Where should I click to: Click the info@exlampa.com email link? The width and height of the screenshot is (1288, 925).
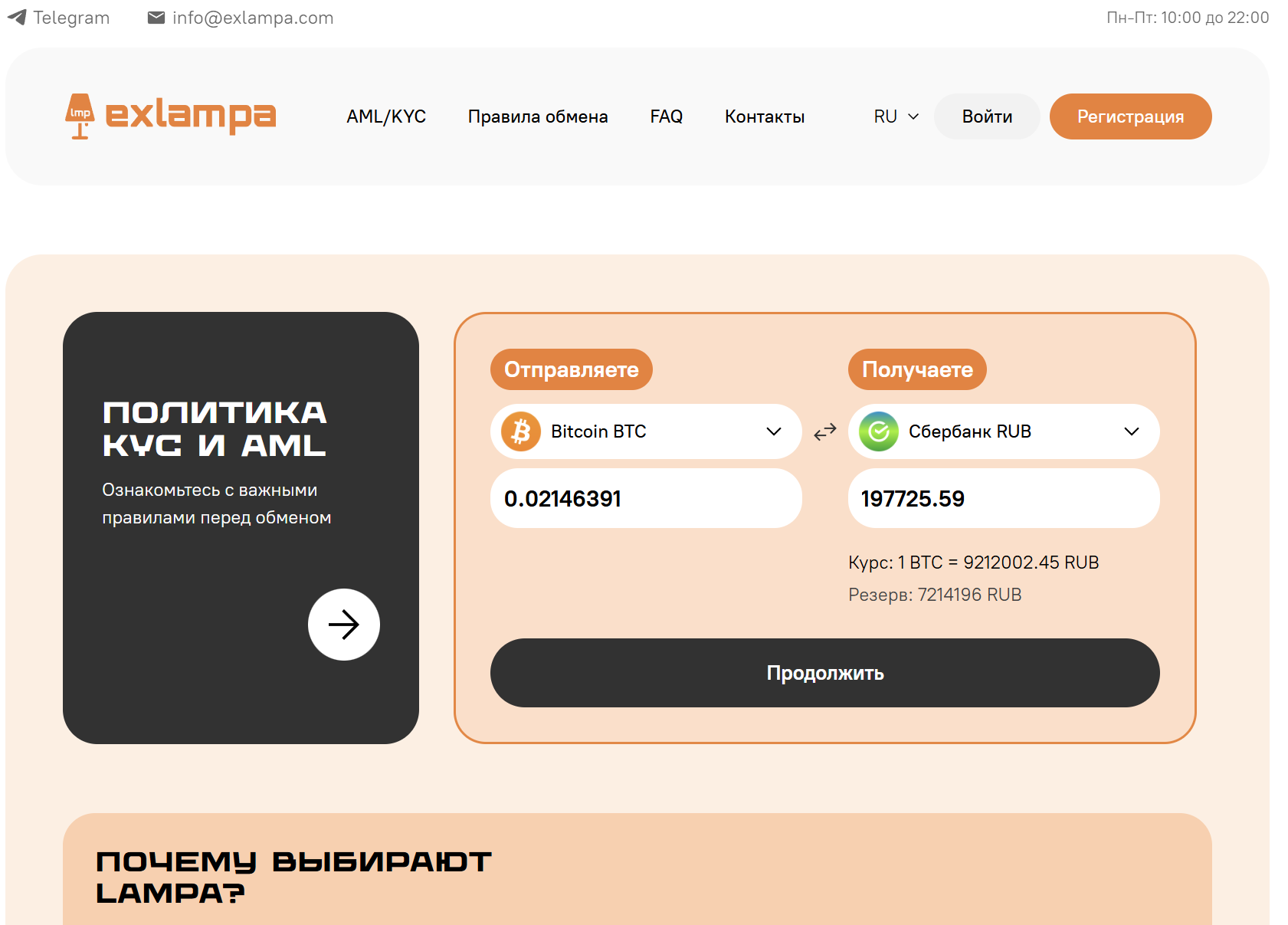(x=241, y=18)
